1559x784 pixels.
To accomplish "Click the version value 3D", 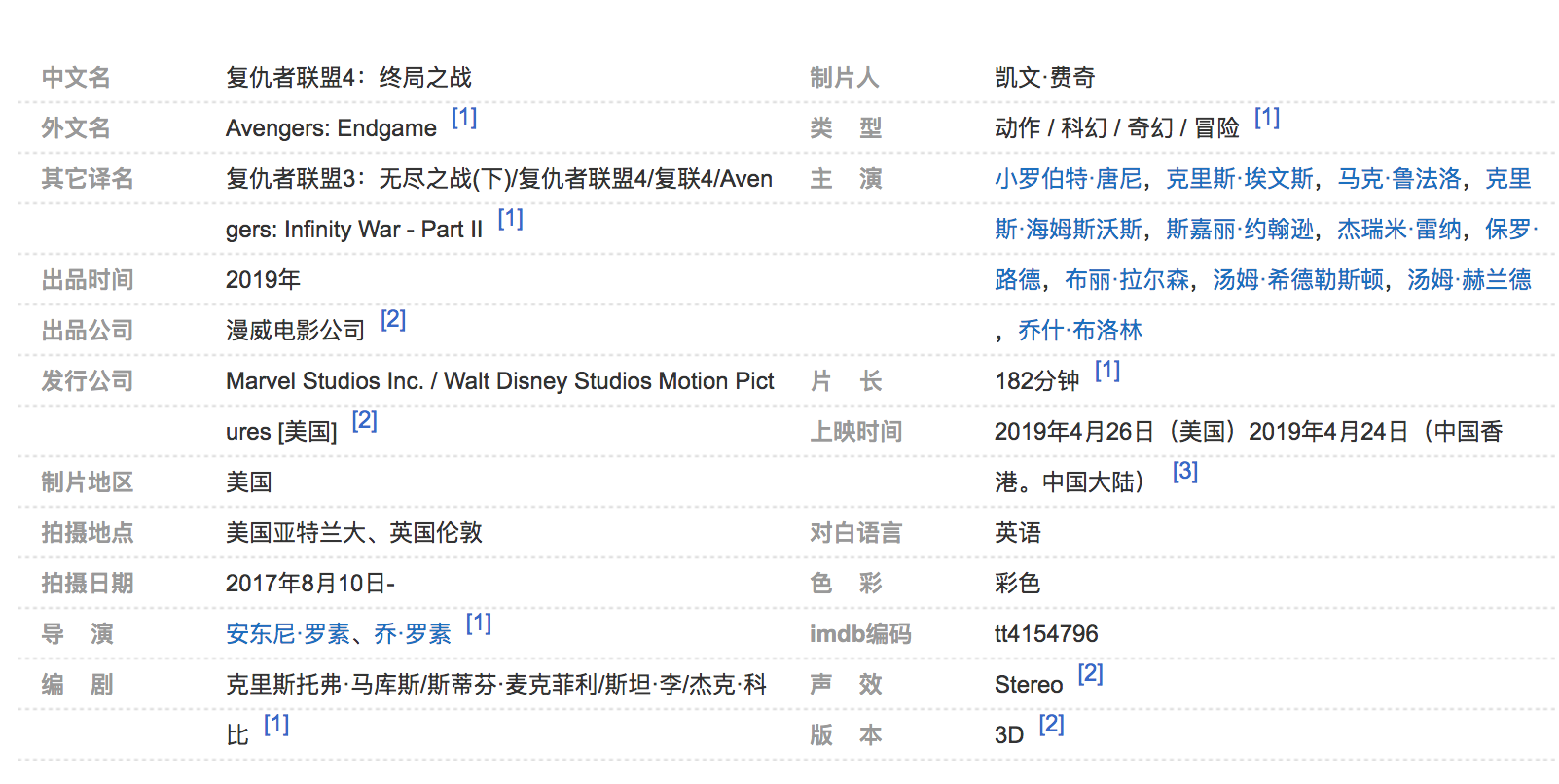I will coord(1009,735).
